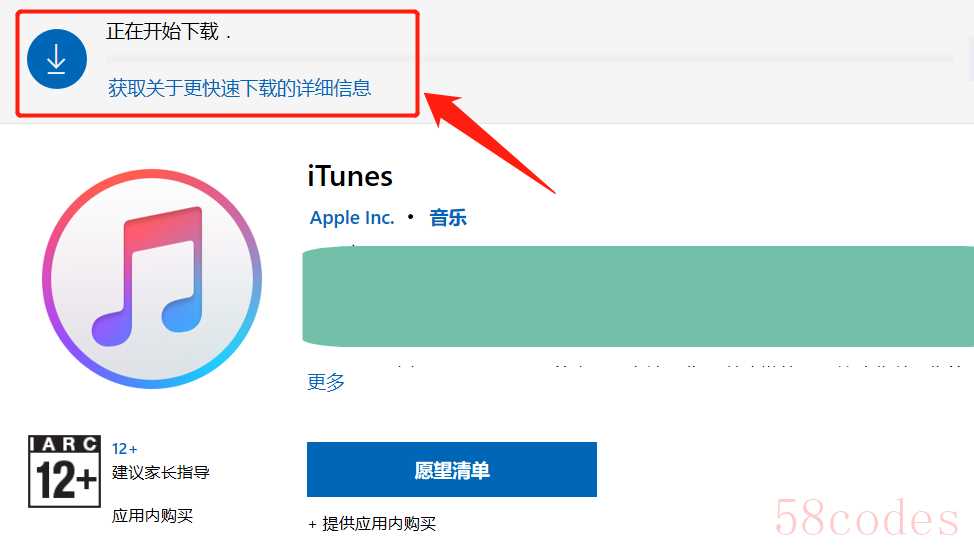
Task: Open the Apple Inc. publisher link
Action: pos(352,217)
